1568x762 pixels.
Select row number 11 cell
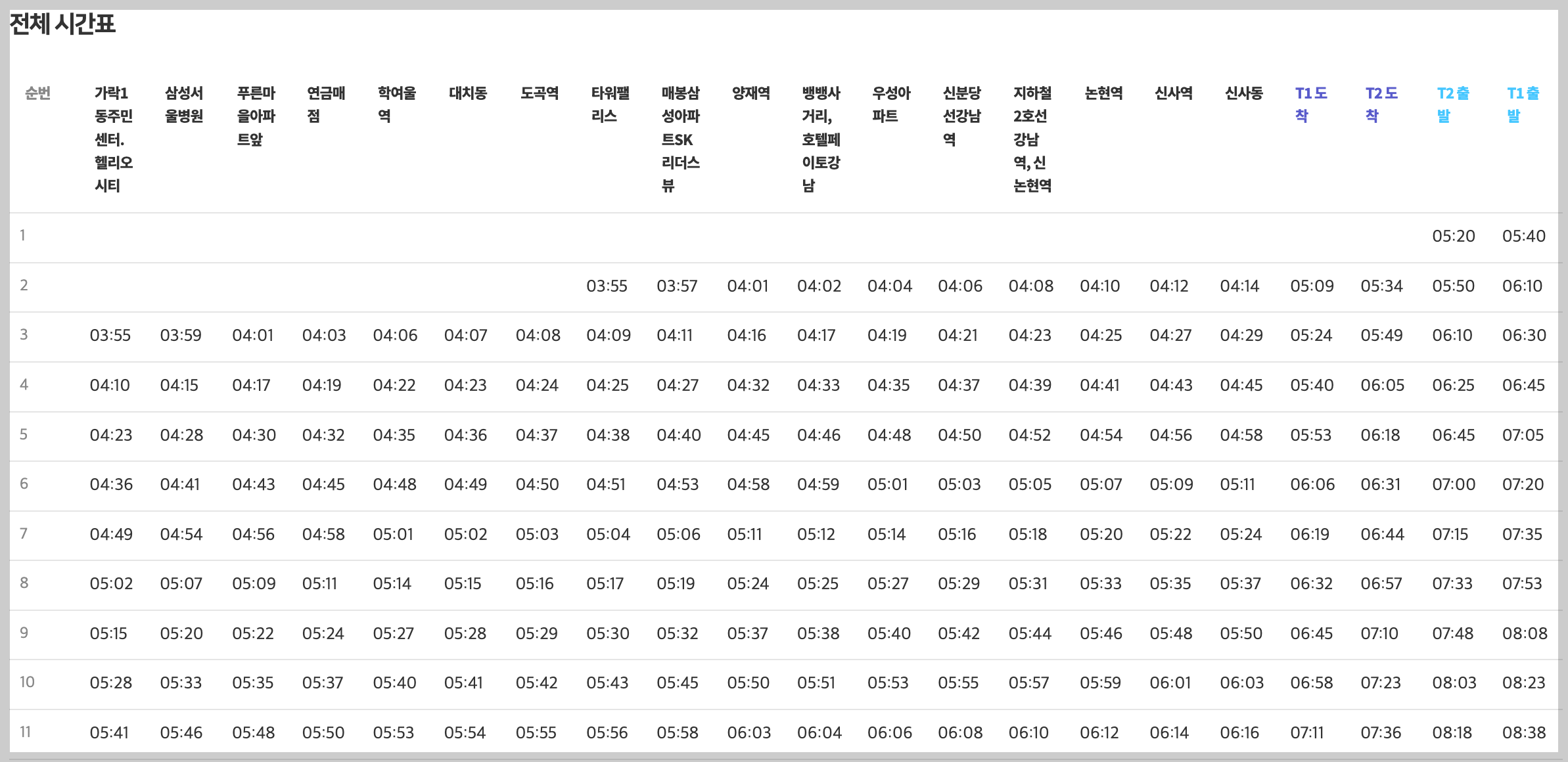[x=25, y=732]
